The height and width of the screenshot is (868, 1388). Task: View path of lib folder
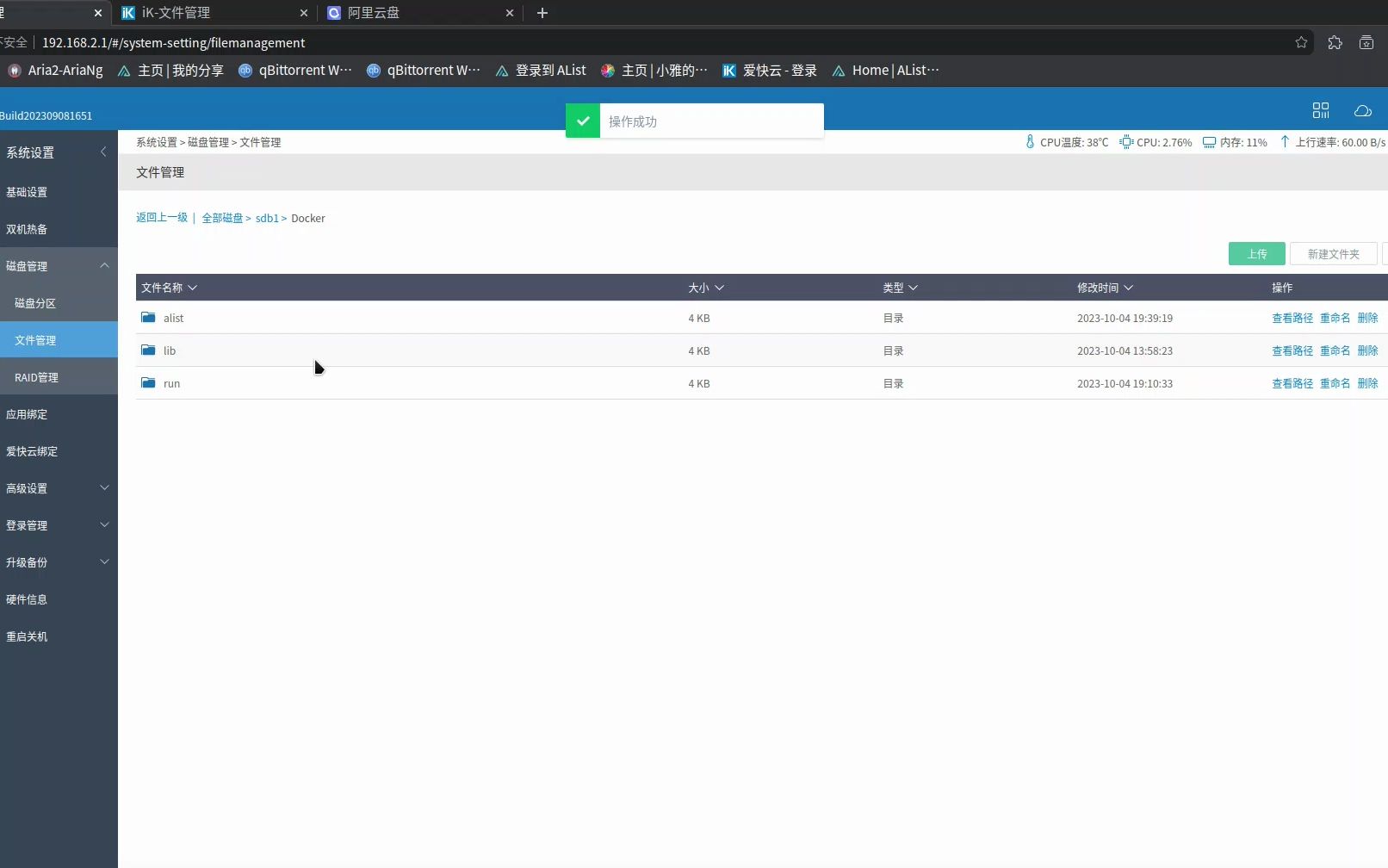[1292, 350]
